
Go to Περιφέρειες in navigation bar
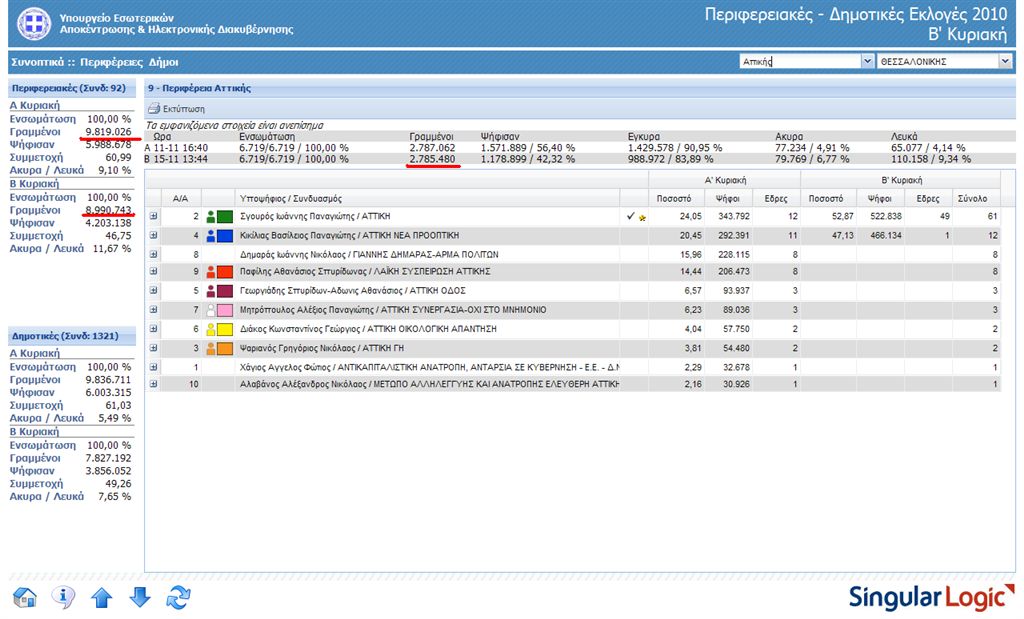tap(112, 62)
